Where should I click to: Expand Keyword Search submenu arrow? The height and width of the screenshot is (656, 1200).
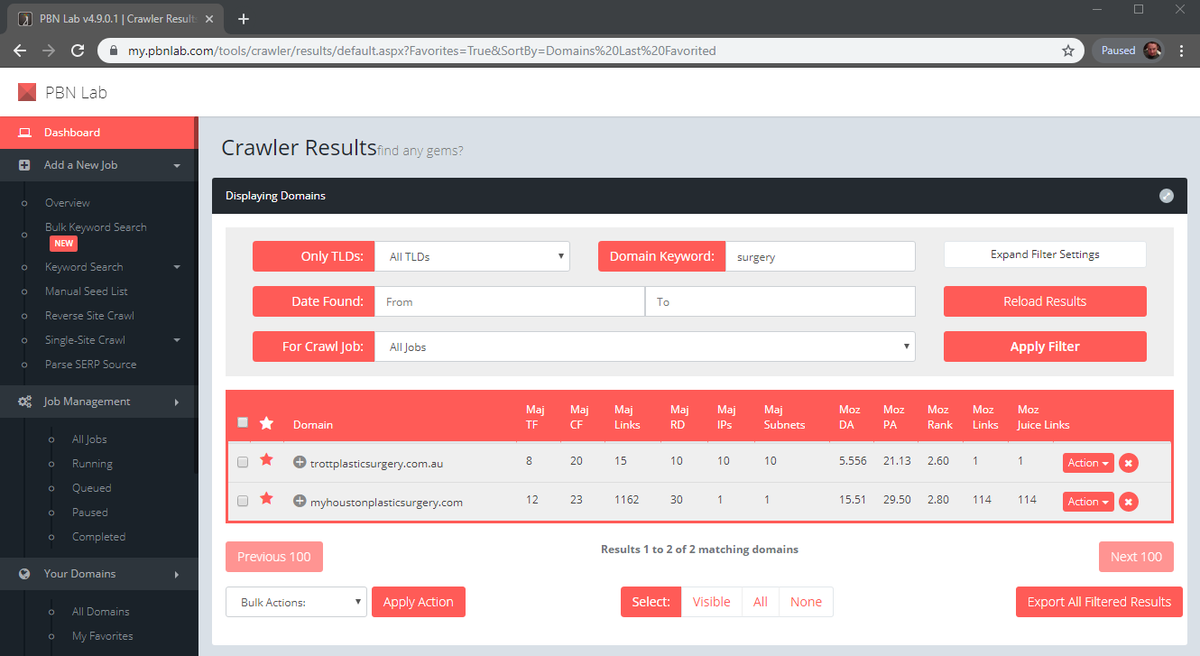tap(176, 267)
